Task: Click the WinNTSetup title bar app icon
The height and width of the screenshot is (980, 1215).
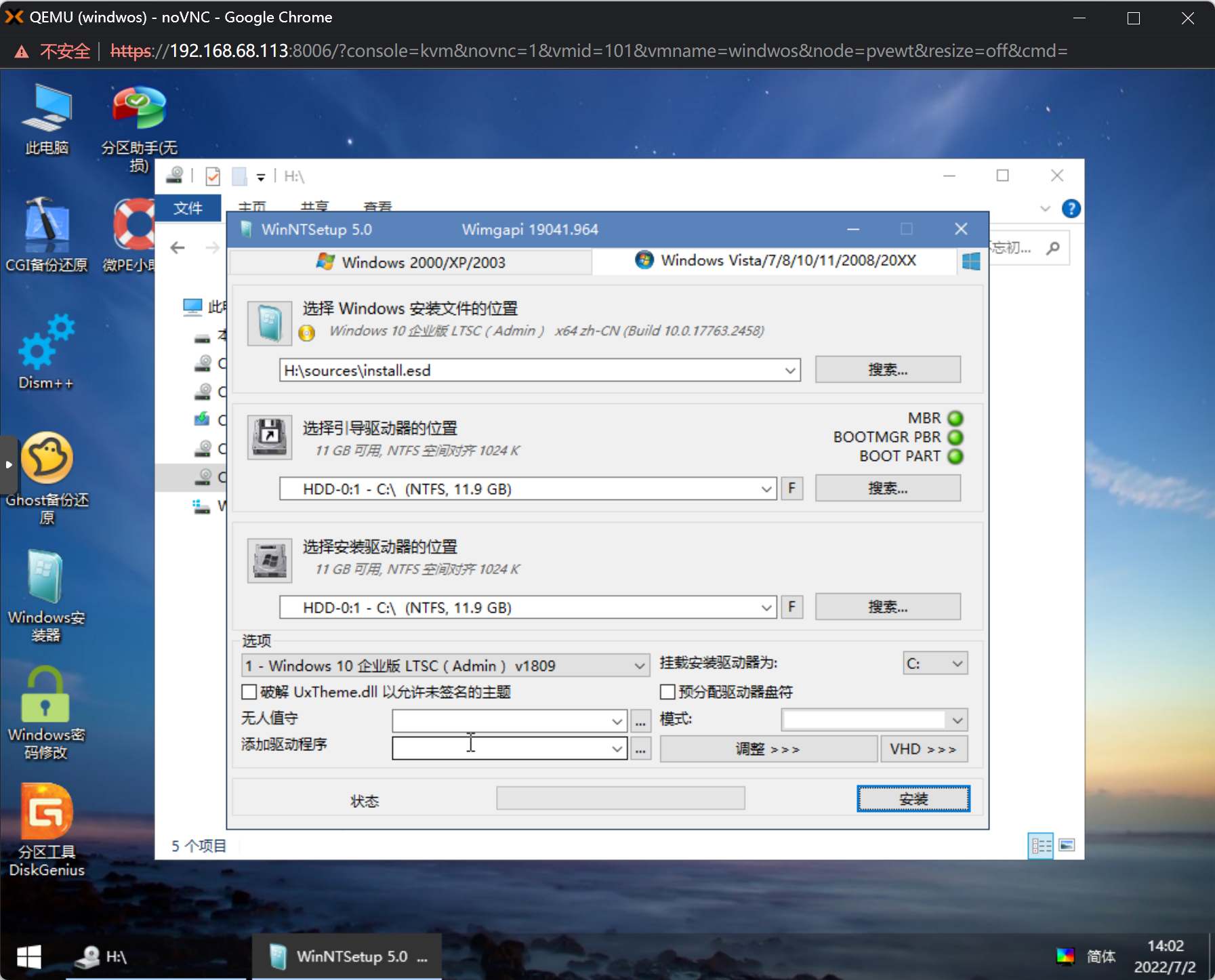Action: point(247,229)
